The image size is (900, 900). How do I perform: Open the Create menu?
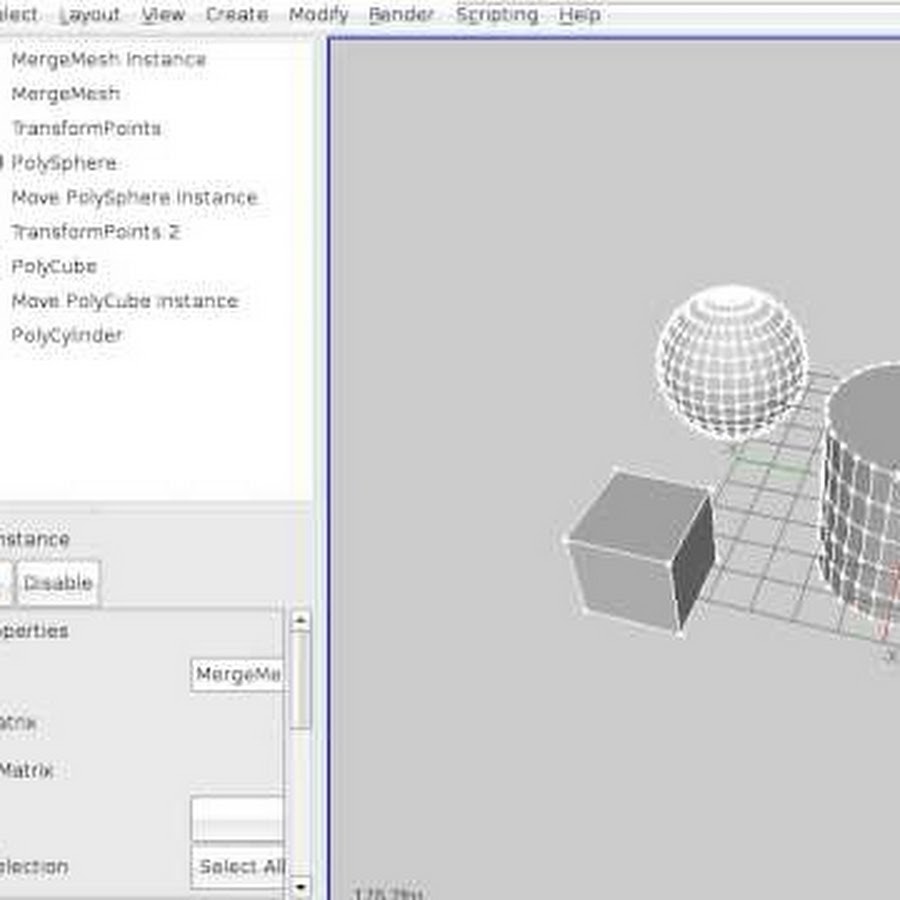tap(236, 15)
